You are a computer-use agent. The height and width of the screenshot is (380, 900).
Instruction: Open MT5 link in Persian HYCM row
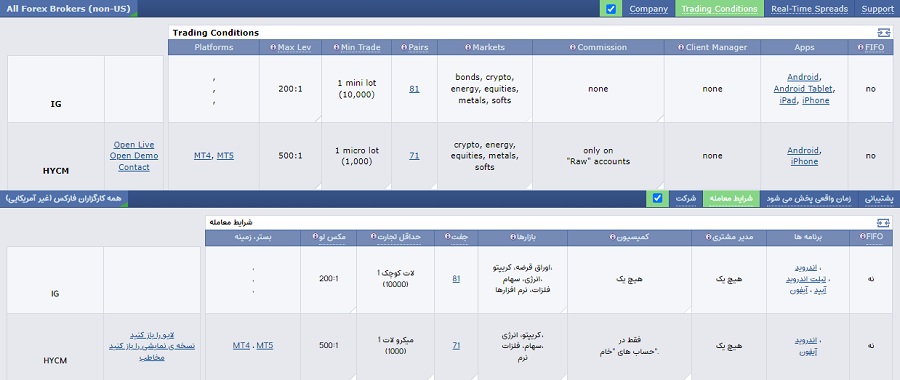265,346
